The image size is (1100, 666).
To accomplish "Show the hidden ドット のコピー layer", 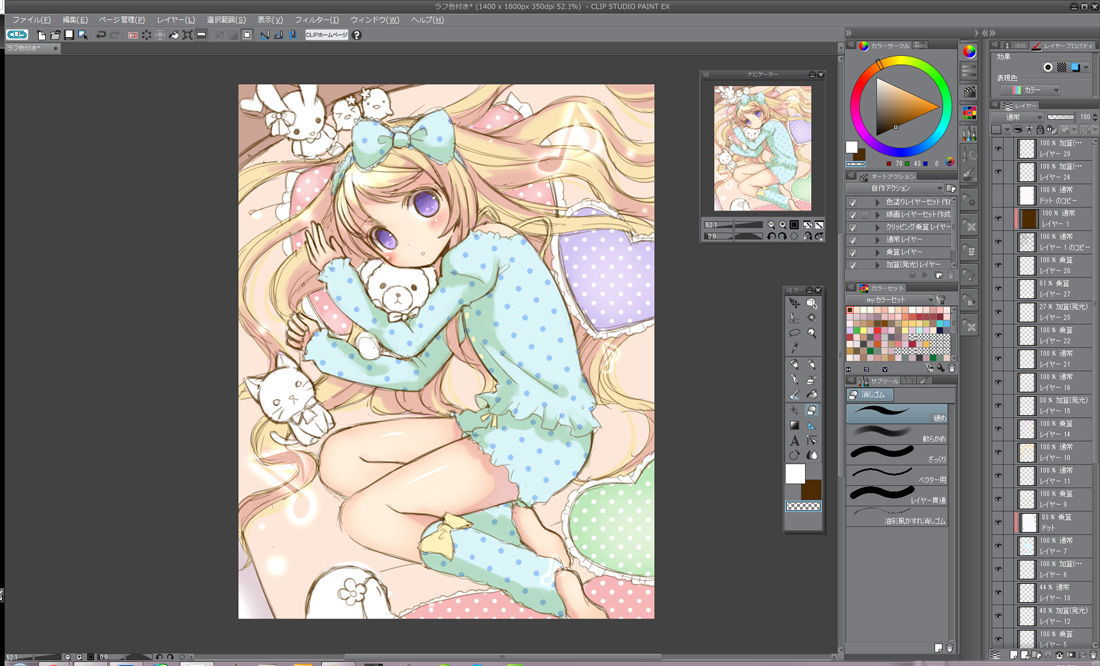I will click(x=998, y=195).
